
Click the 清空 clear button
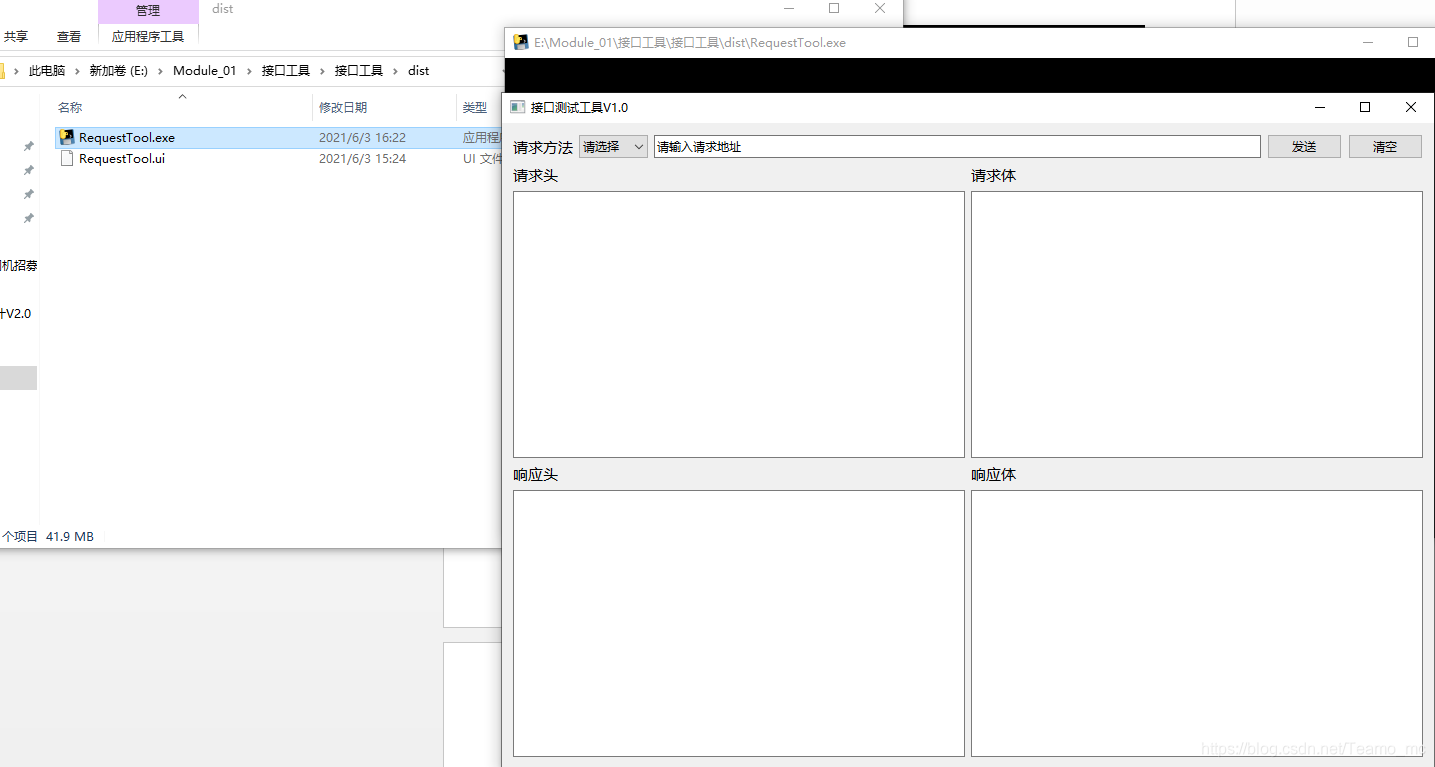coord(1385,147)
